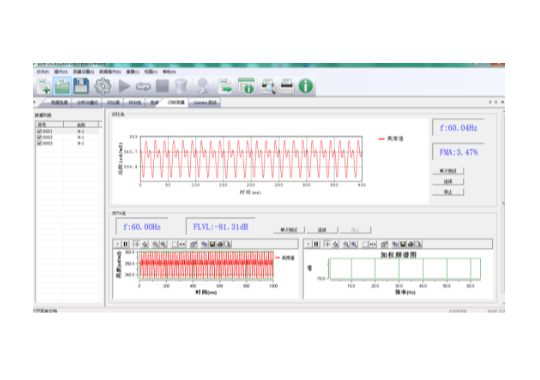
Task: Open the green About info icon
Action: (306, 86)
